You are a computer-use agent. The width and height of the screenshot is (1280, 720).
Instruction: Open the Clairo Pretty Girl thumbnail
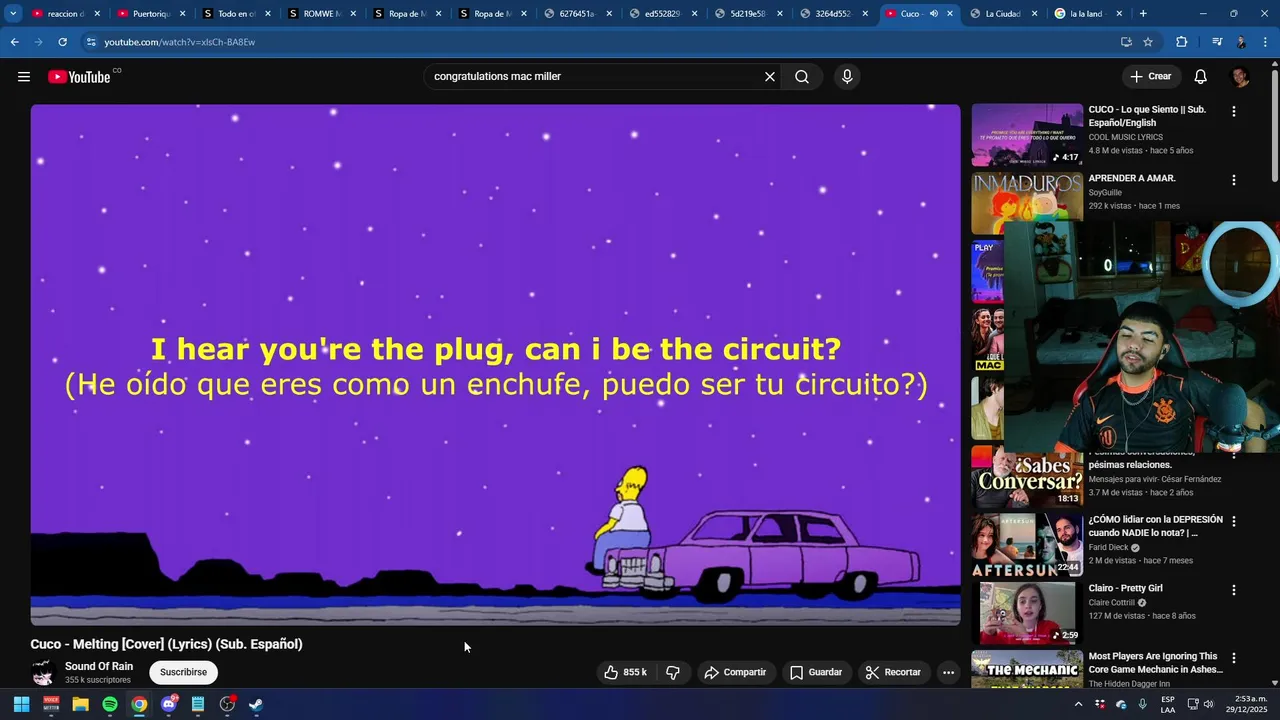click(x=1027, y=614)
